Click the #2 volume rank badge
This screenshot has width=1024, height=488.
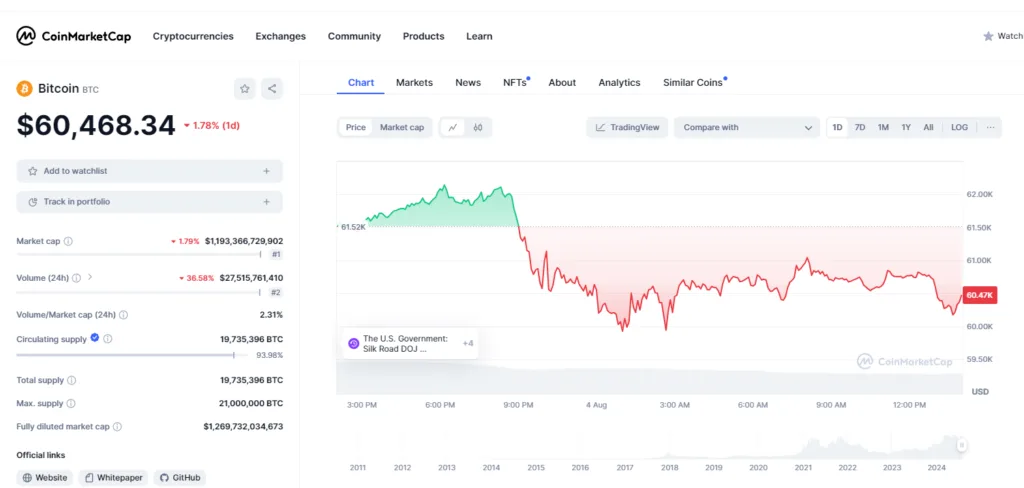(276, 292)
